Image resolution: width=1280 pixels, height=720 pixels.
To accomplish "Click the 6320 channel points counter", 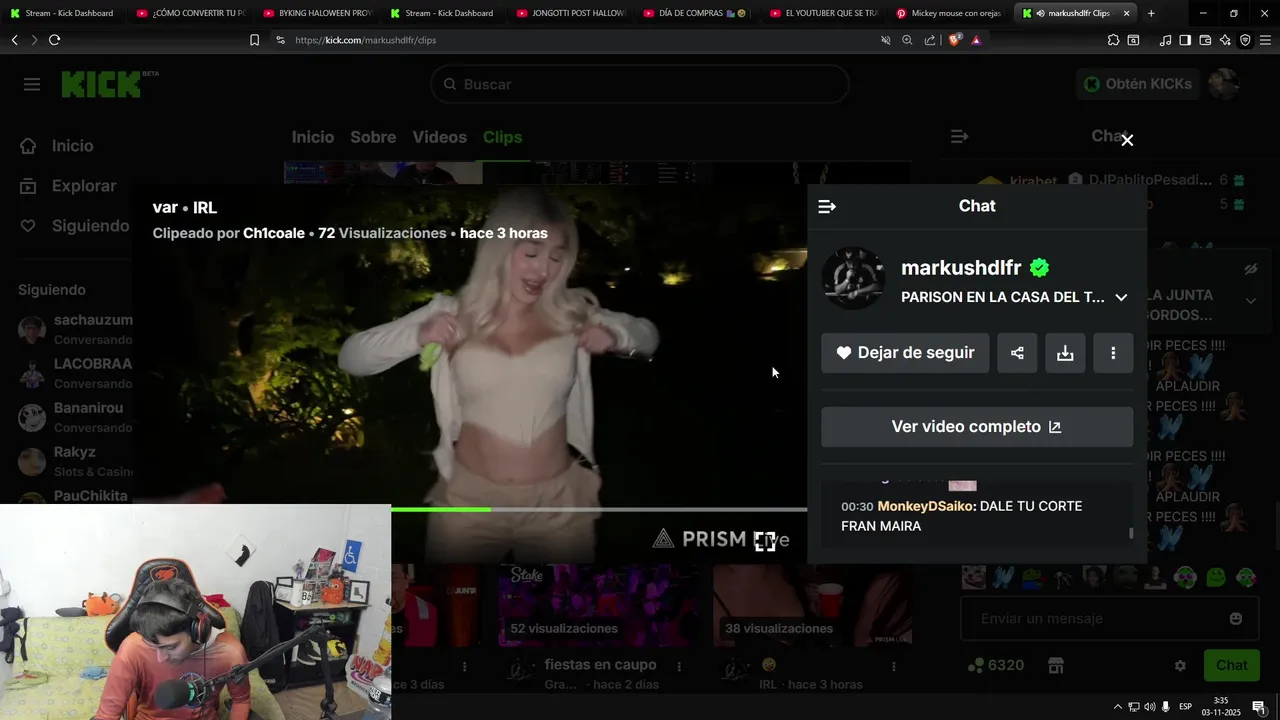I will tap(996, 666).
